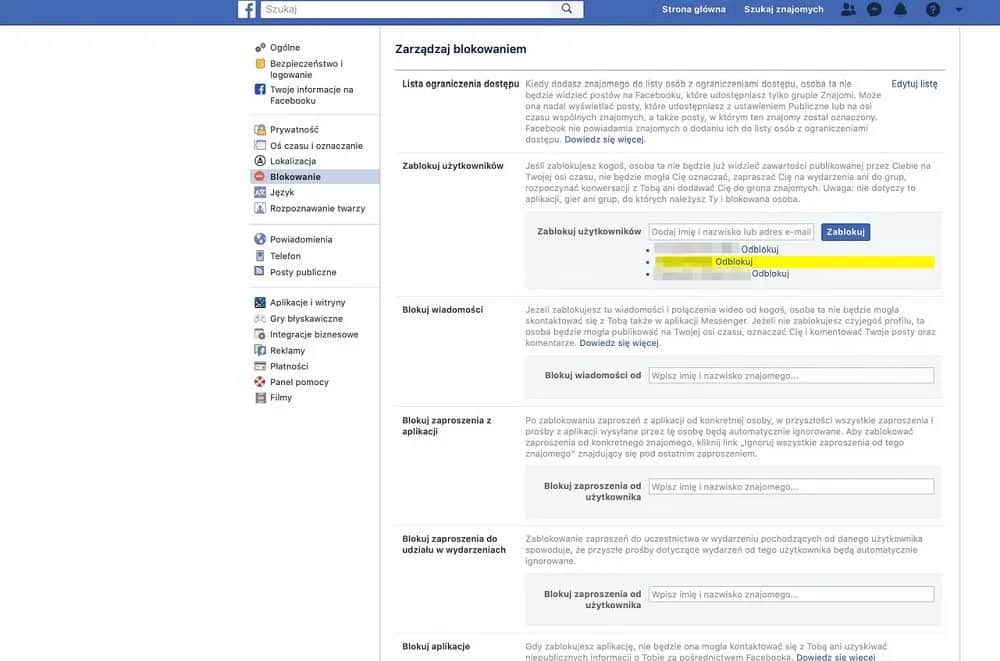Select the Prywatność padlock icon
Image resolution: width=1000 pixels, height=661 pixels.
[x=260, y=130]
